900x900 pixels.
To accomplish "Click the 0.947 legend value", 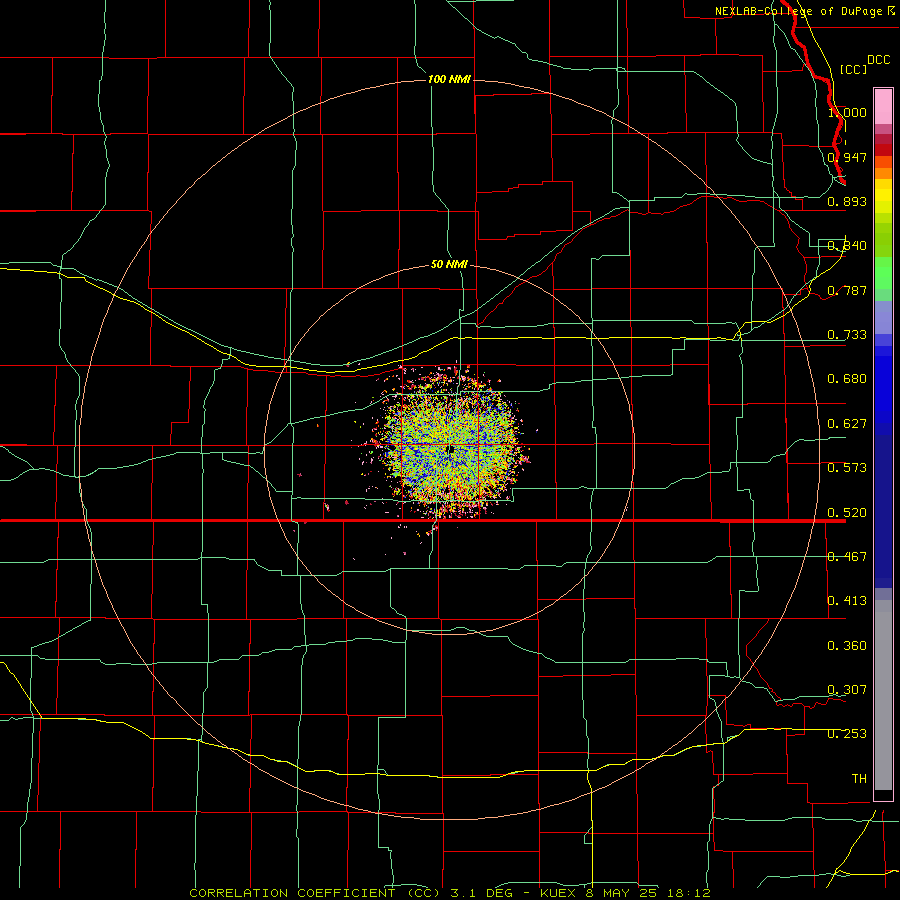I will click(x=847, y=157).
